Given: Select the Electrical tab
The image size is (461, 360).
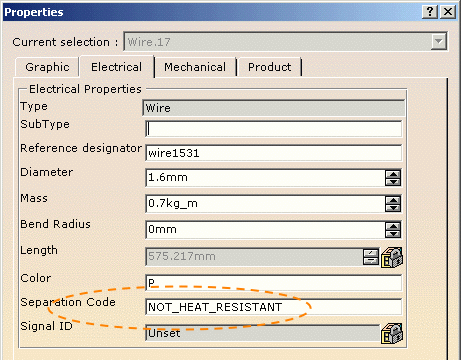Looking at the screenshot, I should 117,66.
